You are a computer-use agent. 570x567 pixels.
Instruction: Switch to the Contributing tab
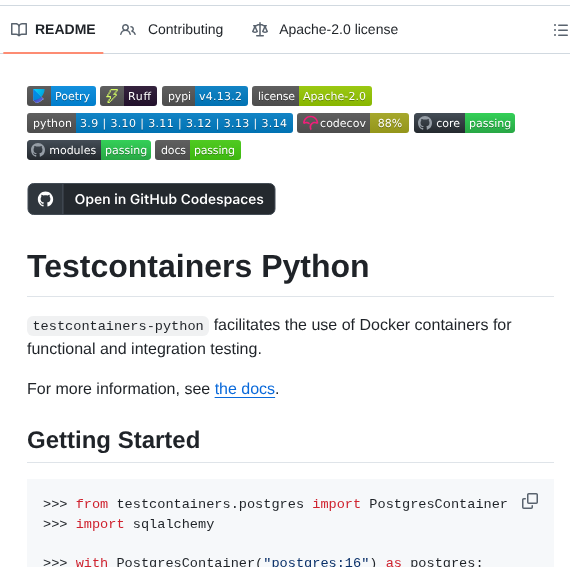pos(171,29)
